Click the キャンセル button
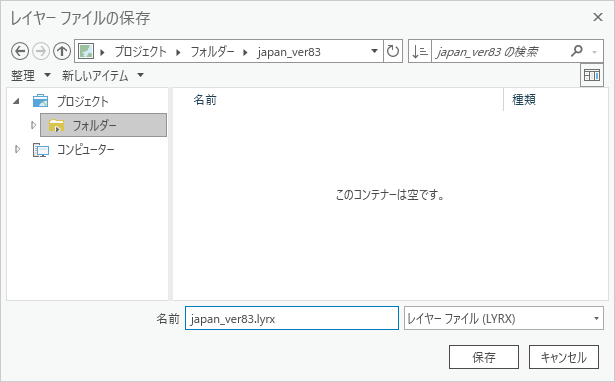 point(564,357)
